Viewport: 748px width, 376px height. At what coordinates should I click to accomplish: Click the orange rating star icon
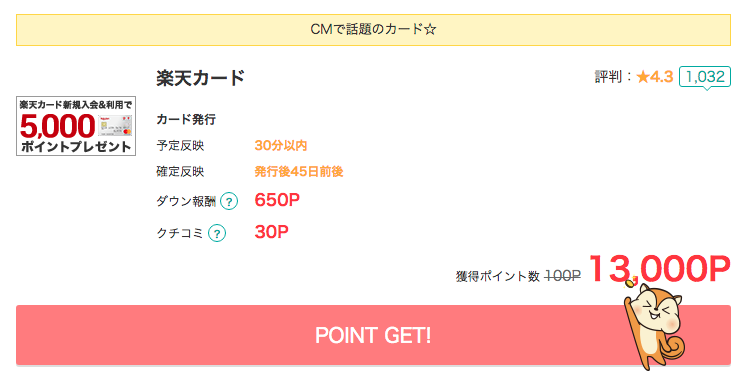click(x=643, y=77)
